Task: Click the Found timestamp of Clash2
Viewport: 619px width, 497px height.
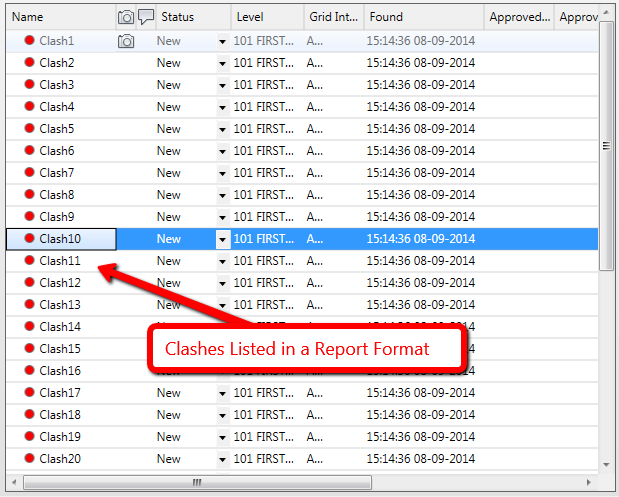Action: coord(420,63)
